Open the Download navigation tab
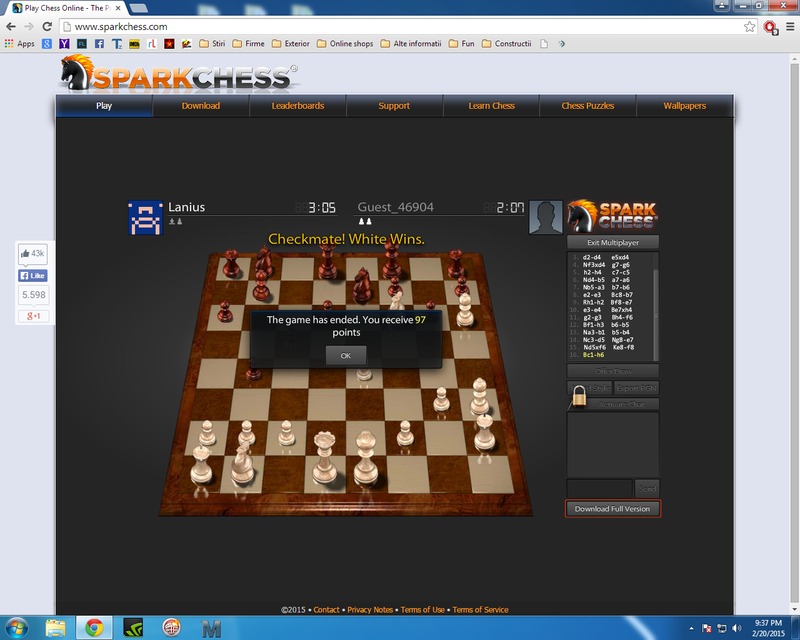Viewport: 800px width, 640px height. pyautogui.click(x=201, y=106)
